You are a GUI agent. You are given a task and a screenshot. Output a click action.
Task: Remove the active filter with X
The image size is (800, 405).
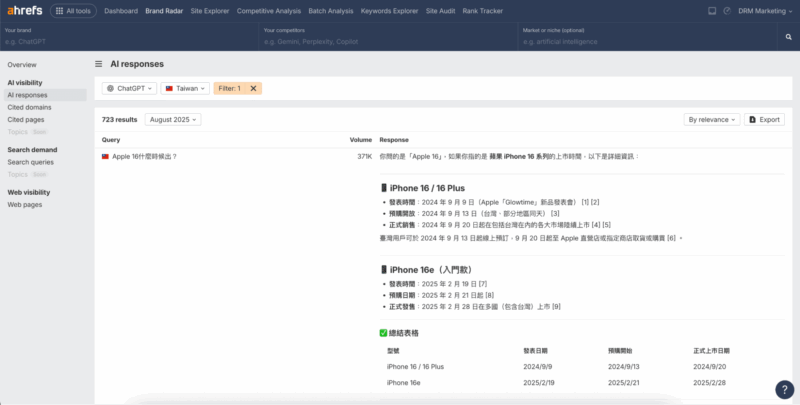click(253, 88)
